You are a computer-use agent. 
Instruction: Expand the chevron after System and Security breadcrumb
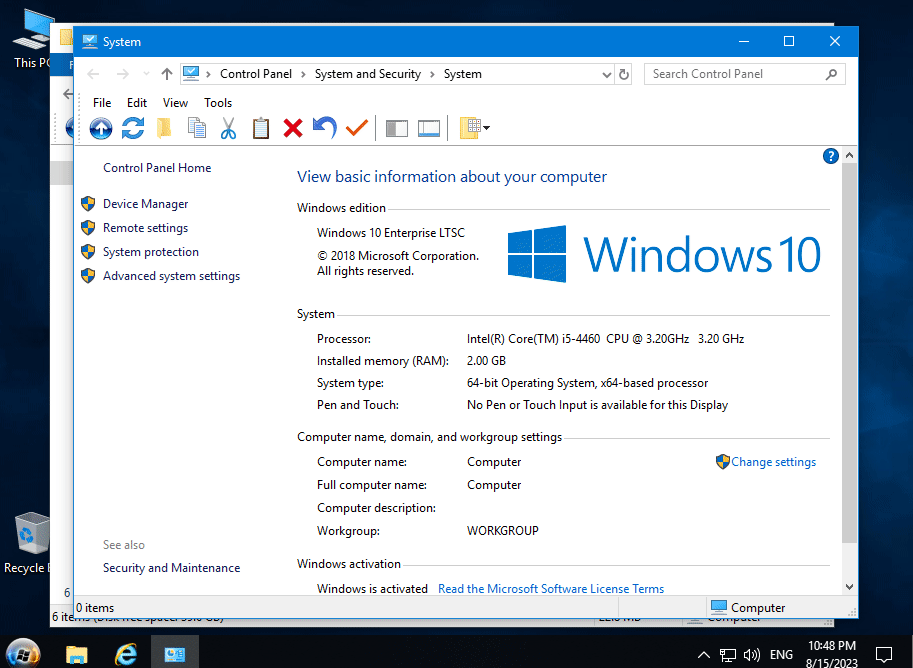(x=432, y=75)
